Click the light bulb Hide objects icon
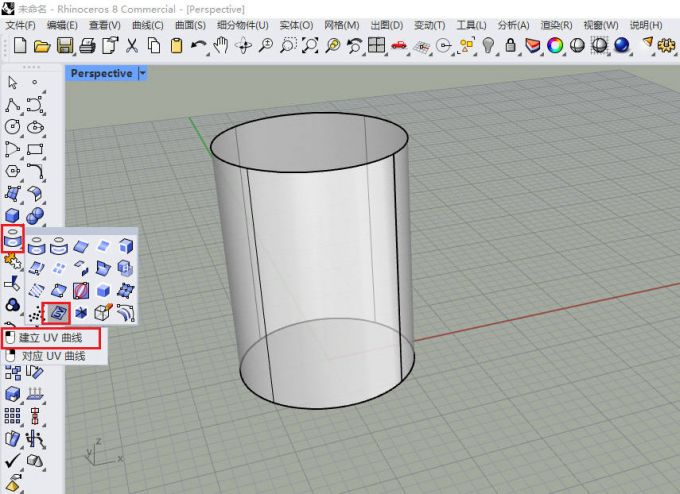Image resolution: width=680 pixels, height=494 pixels. pyautogui.click(x=488, y=46)
